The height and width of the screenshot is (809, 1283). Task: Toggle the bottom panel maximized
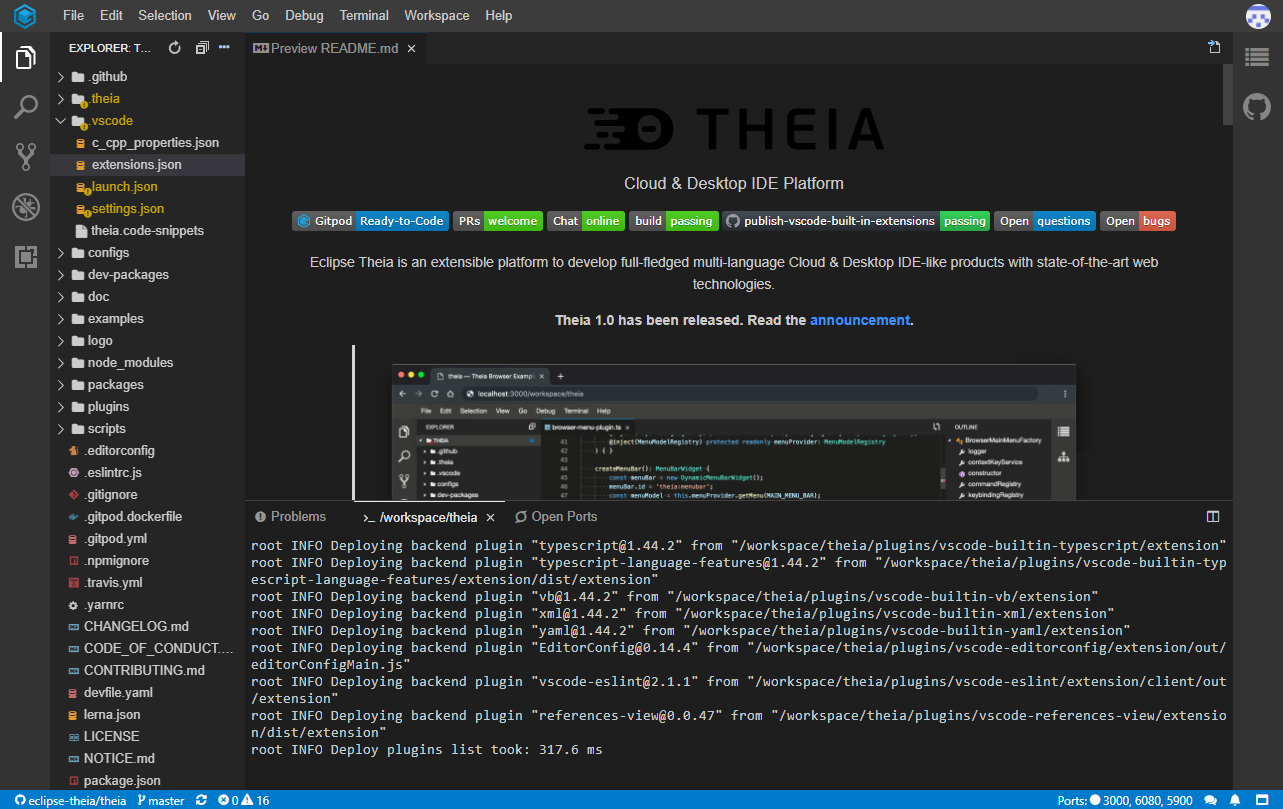1212,516
